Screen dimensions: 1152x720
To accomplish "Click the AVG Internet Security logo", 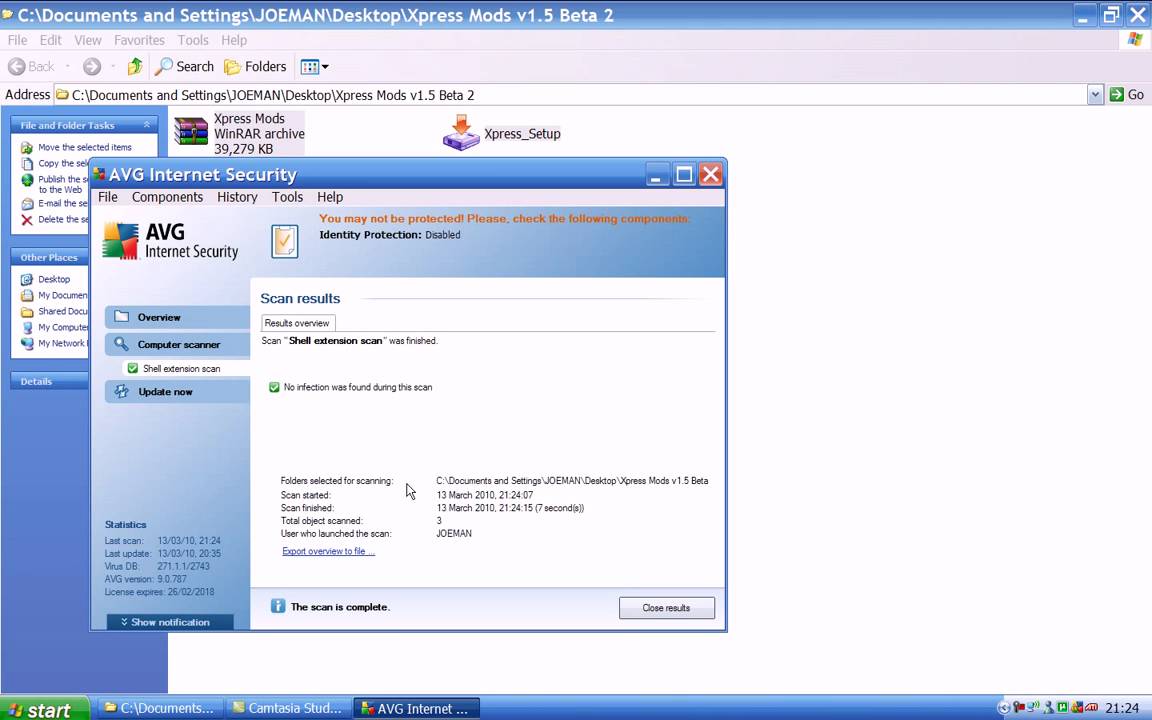I will (170, 241).
